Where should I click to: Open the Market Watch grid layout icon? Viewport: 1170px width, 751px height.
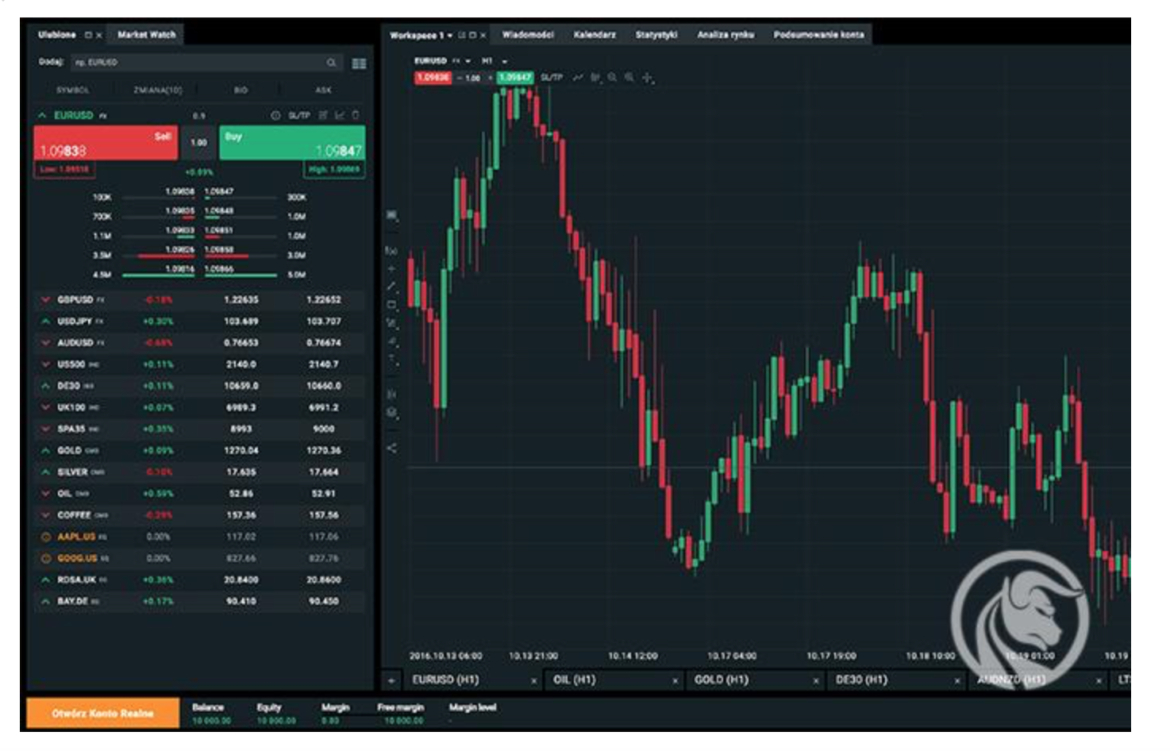click(x=359, y=63)
